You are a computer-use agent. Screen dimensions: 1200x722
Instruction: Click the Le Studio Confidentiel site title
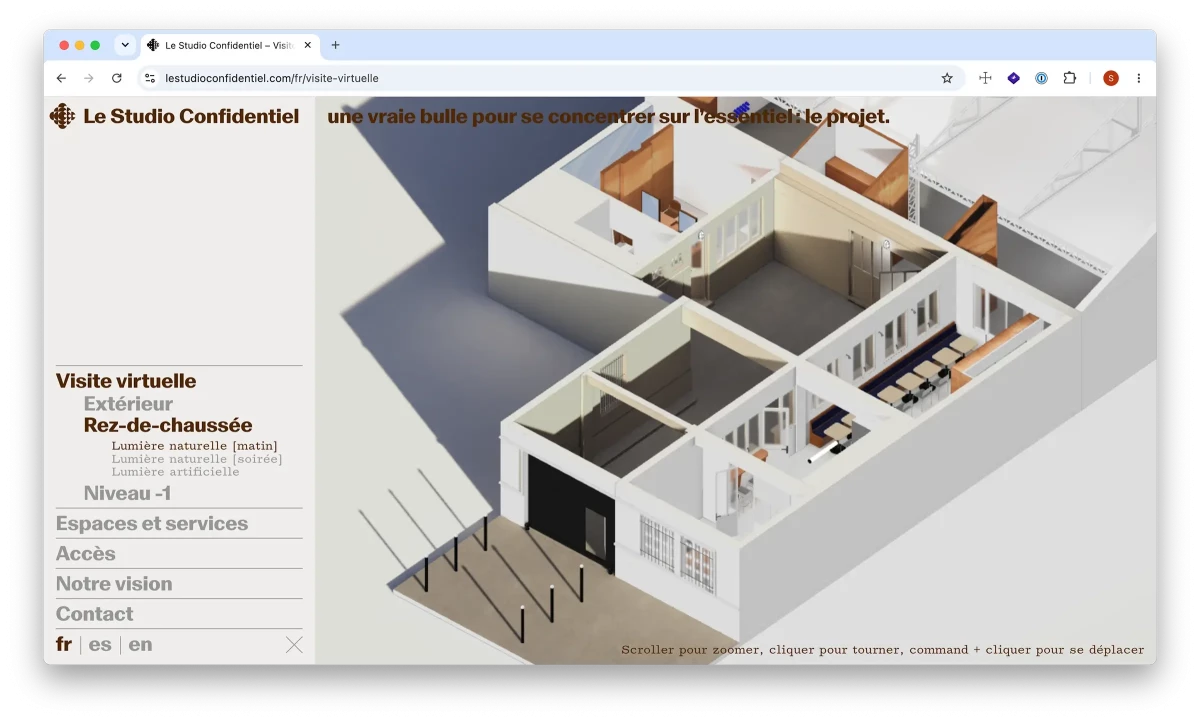pos(191,117)
